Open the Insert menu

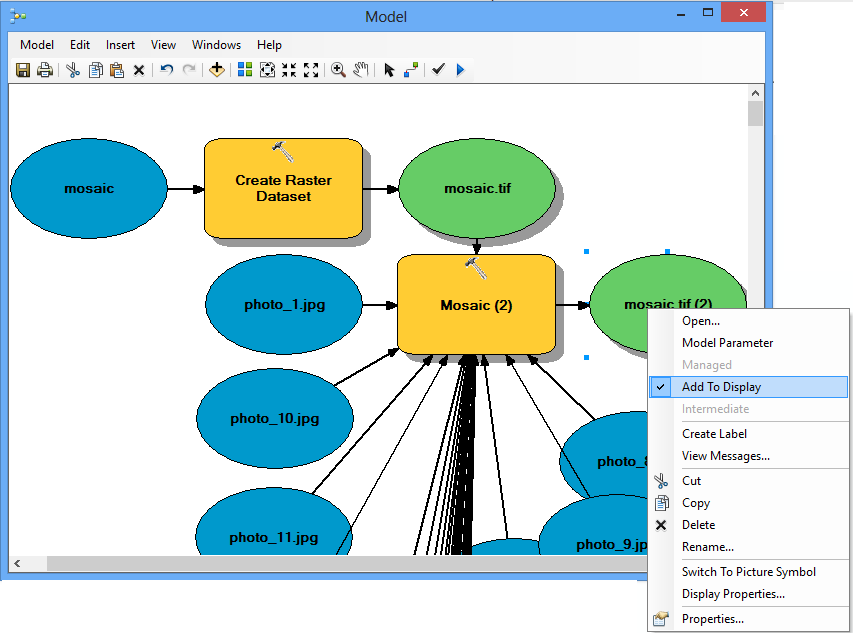[120, 45]
